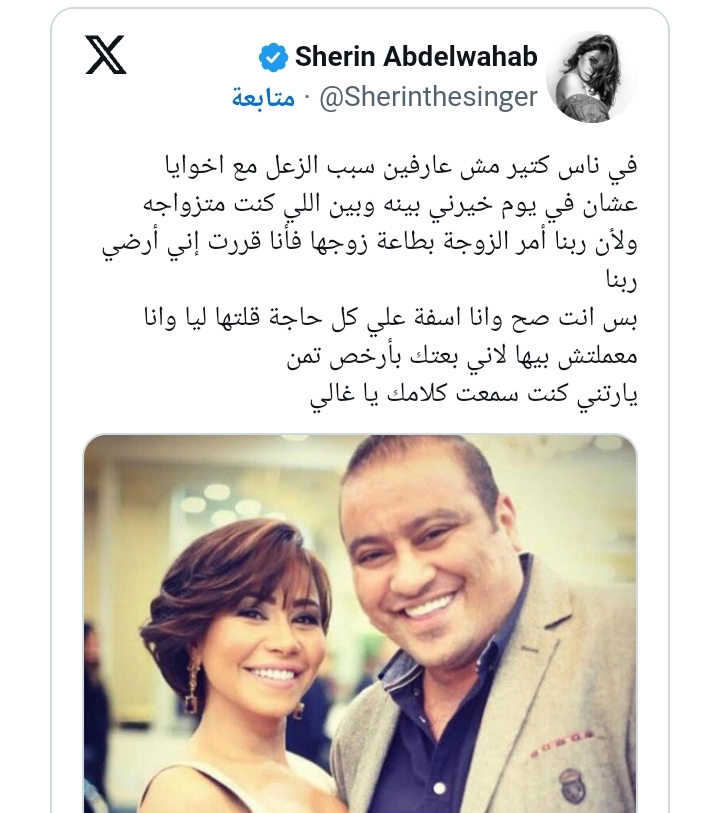720x813 pixels.
Task: Select tweet line starting ولأن ربنا أمر
Action: (x=369, y=243)
